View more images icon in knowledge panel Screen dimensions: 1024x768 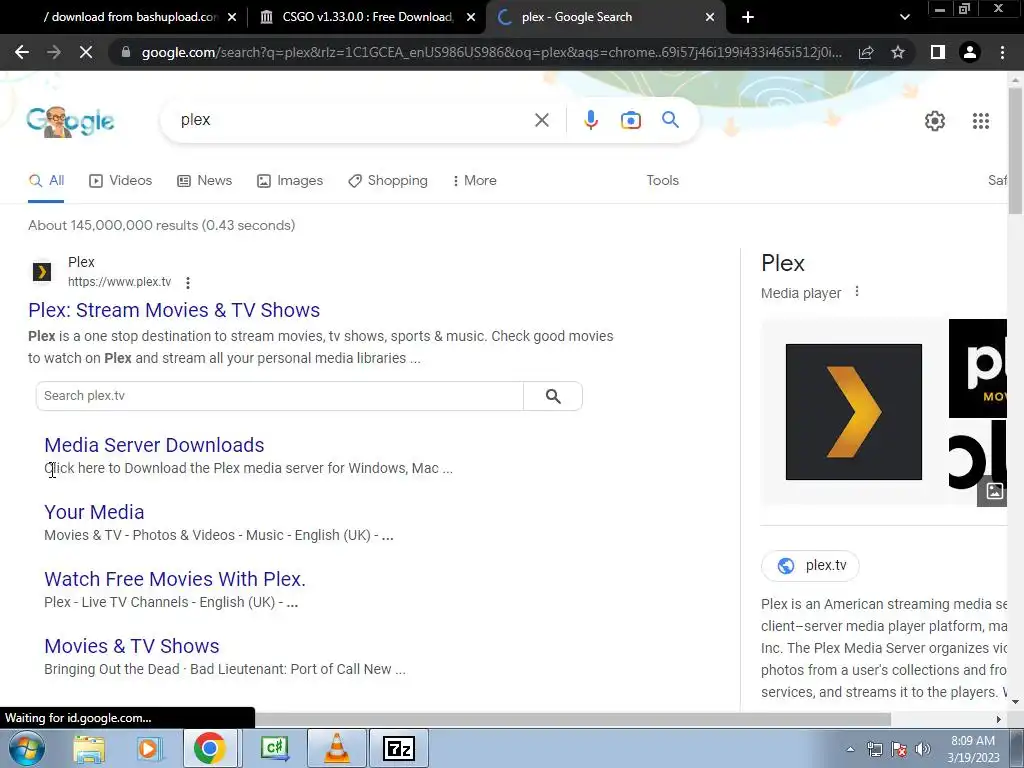(x=994, y=491)
